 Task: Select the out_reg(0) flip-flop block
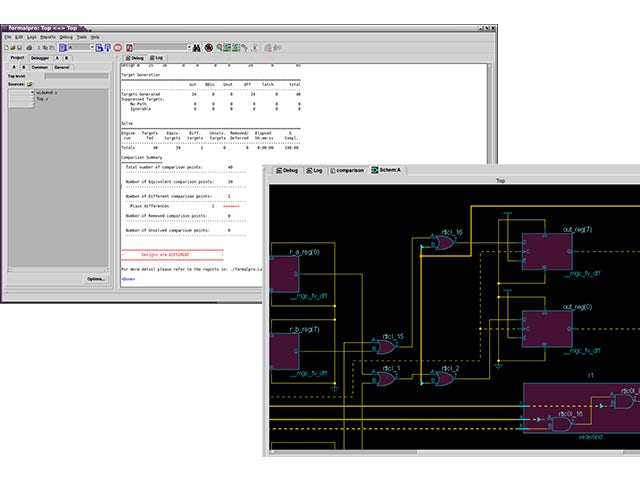pyautogui.click(x=547, y=329)
